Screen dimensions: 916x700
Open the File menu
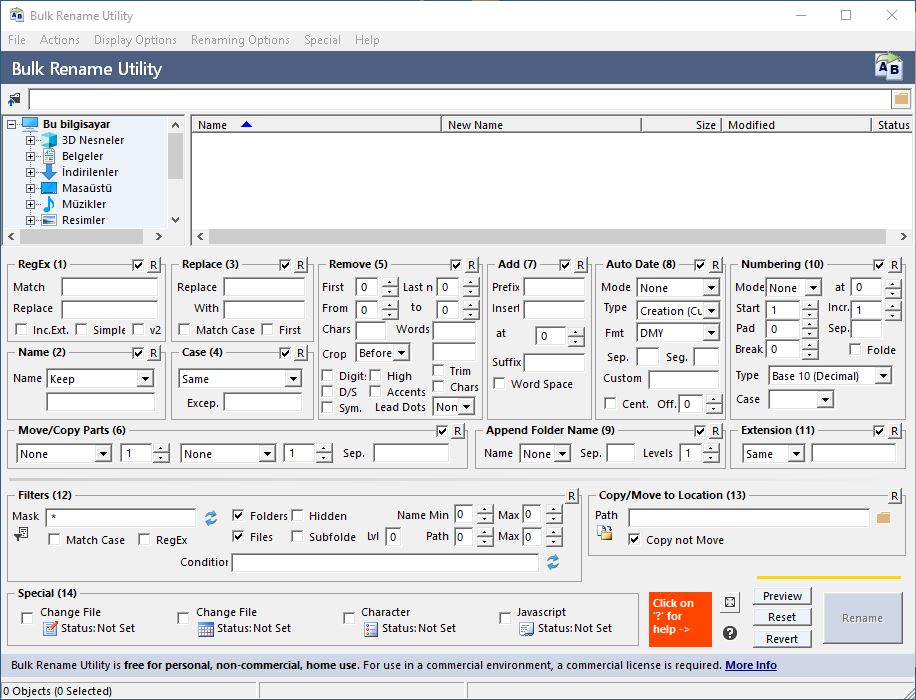click(x=17, y=40)
